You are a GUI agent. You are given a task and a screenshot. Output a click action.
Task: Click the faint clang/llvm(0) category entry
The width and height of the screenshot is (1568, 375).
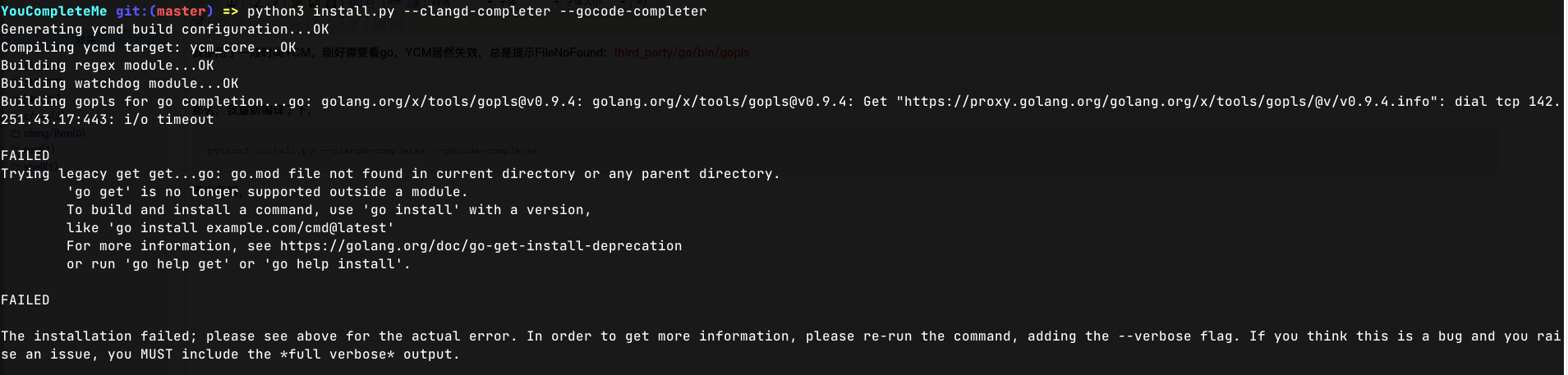point(53,133)
